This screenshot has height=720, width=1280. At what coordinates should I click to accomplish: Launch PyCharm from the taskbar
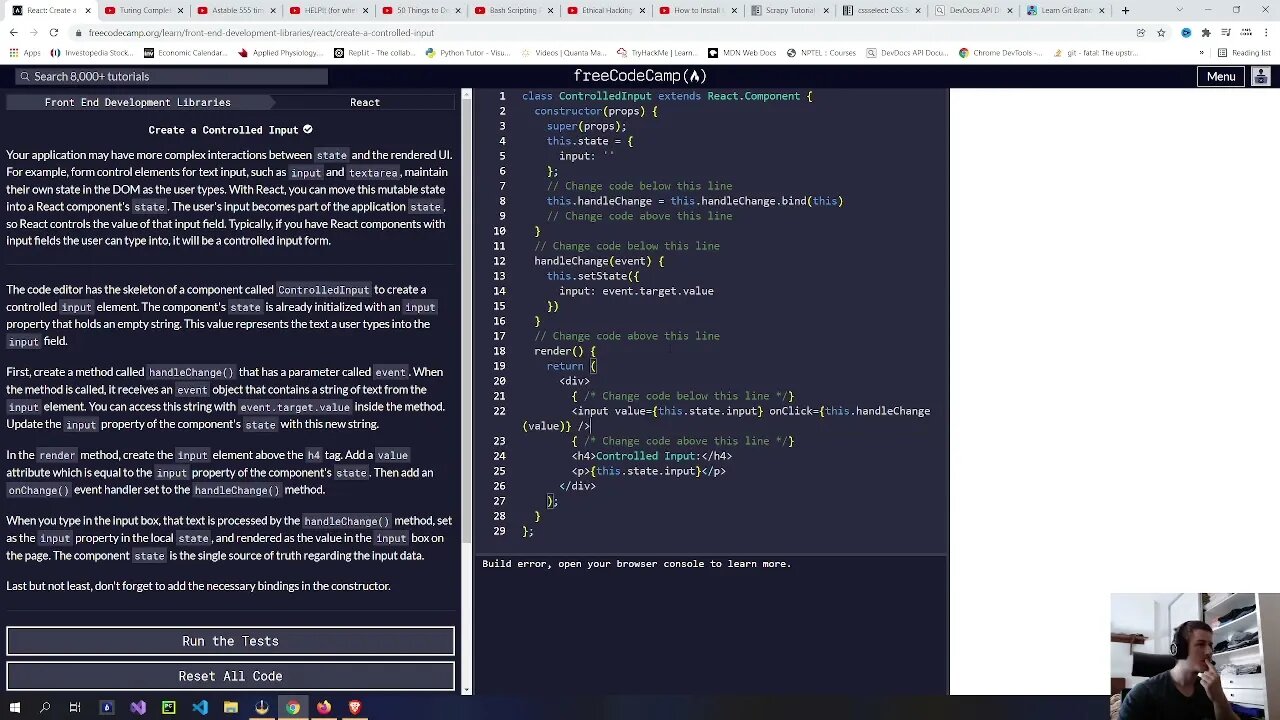point(169,707)
